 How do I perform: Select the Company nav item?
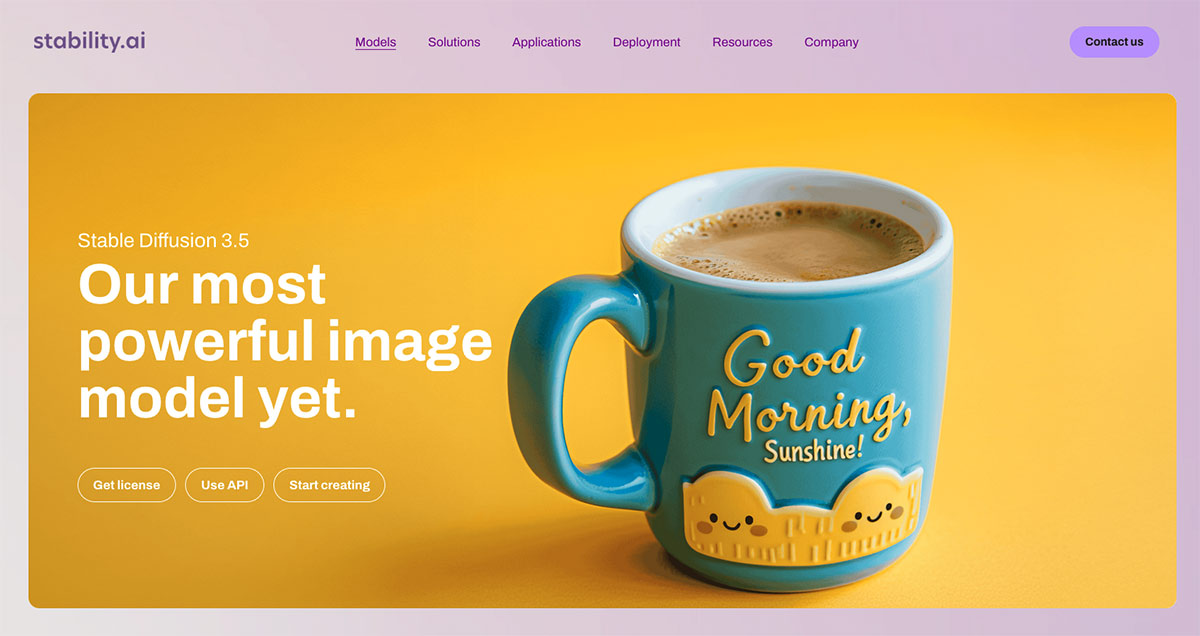[831, 42]
